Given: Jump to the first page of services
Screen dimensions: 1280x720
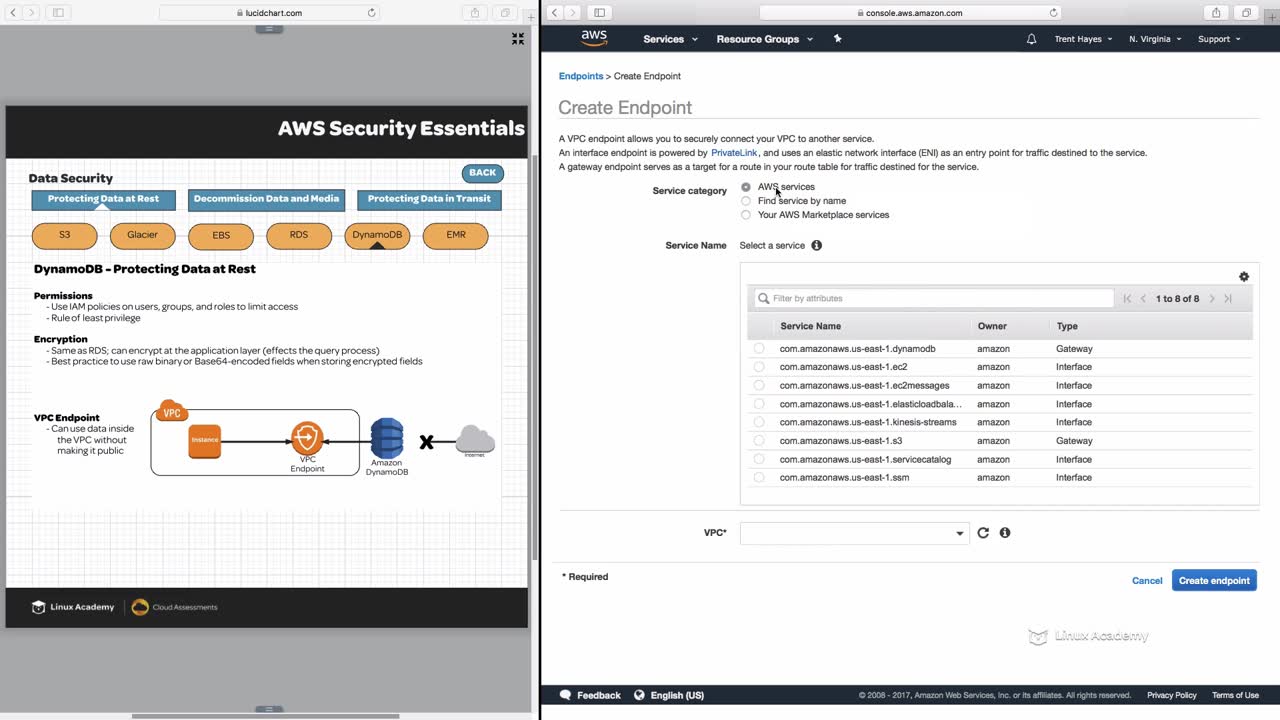Looking at the screenshot, I should tap(1128, 299).
